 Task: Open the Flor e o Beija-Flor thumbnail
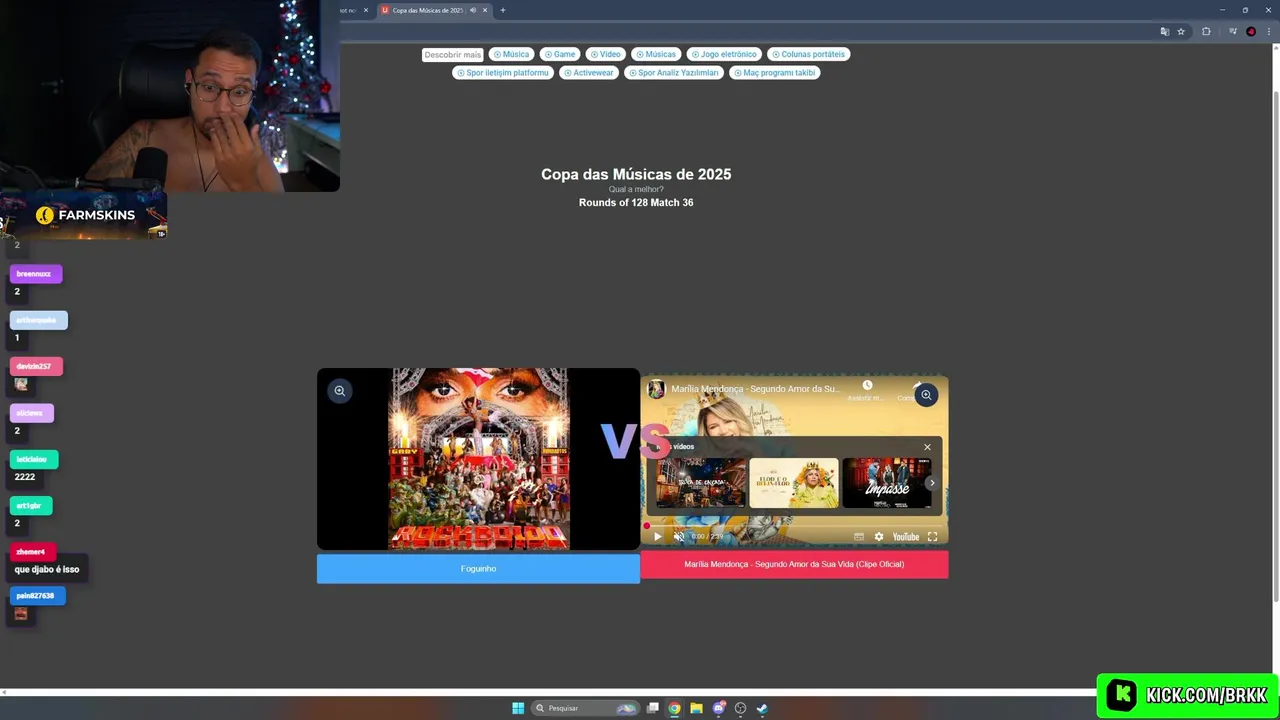click(x=794, y=483)
